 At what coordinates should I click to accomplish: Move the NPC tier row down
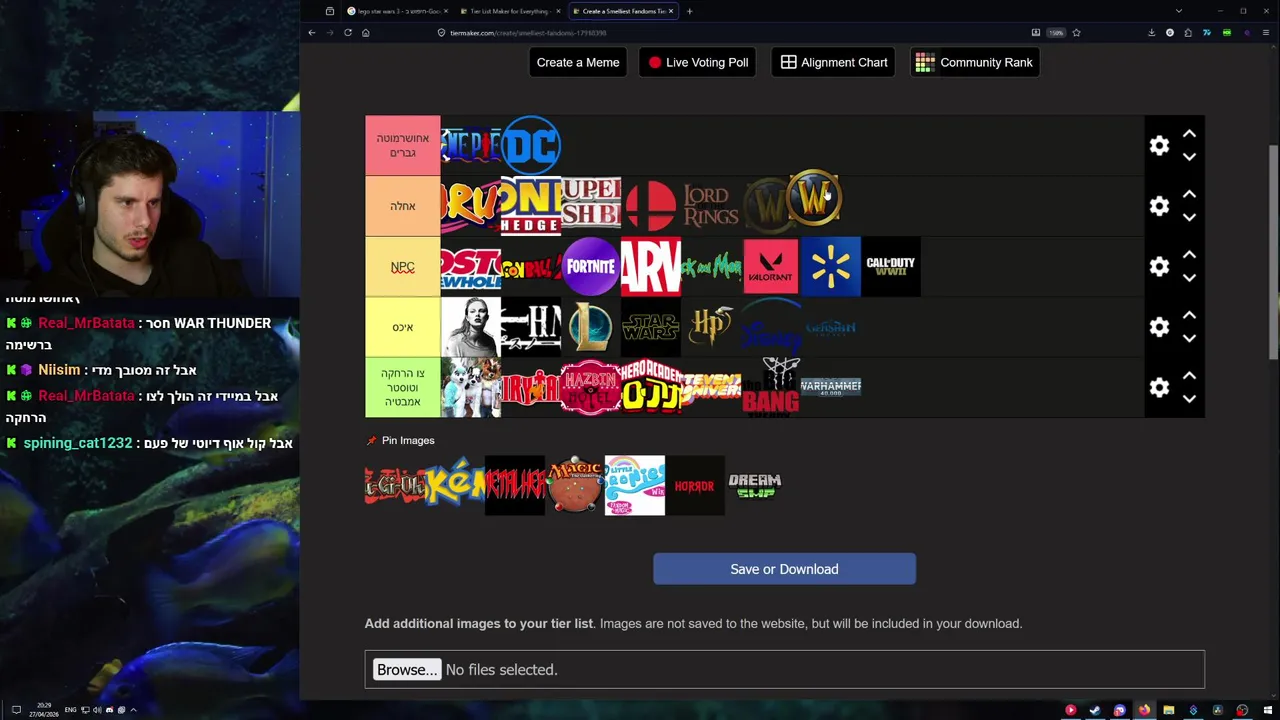(1189, 278)
